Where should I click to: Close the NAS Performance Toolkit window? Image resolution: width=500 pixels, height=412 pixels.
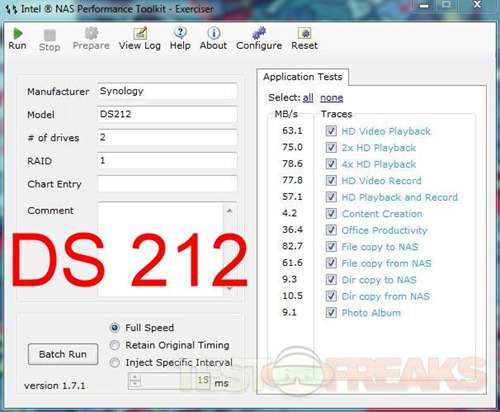pyautogui.click(x=477, y=5)
